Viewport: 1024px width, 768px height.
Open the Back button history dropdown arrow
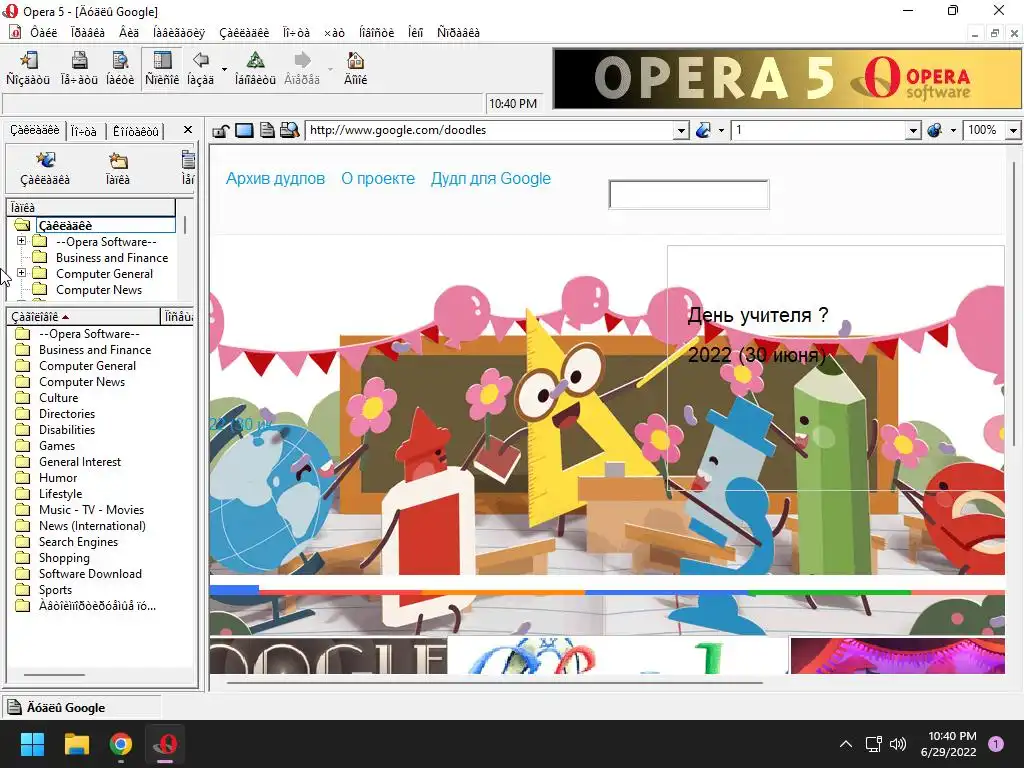tap(224, 69)
